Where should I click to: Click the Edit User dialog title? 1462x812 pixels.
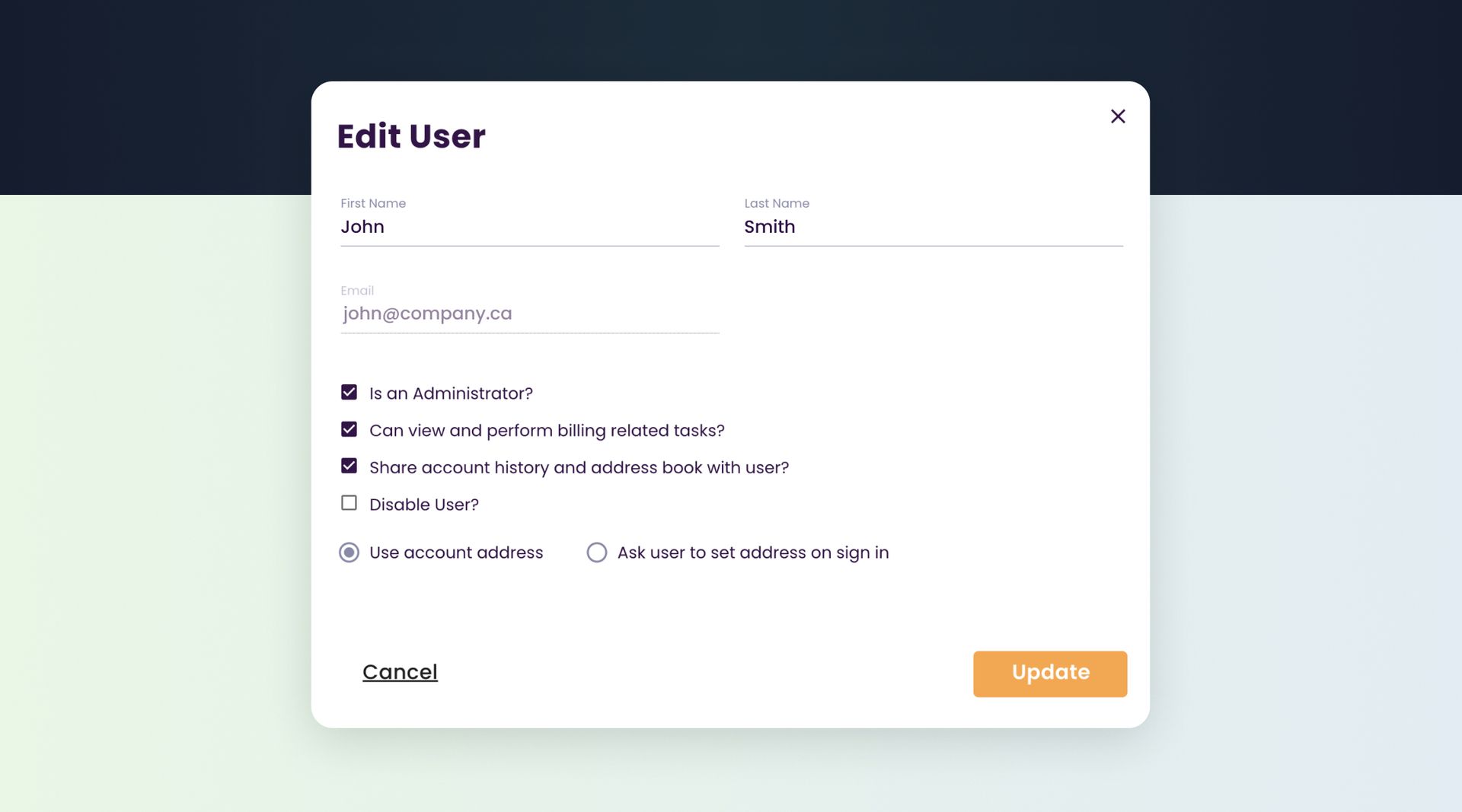[x=411, y=136]
